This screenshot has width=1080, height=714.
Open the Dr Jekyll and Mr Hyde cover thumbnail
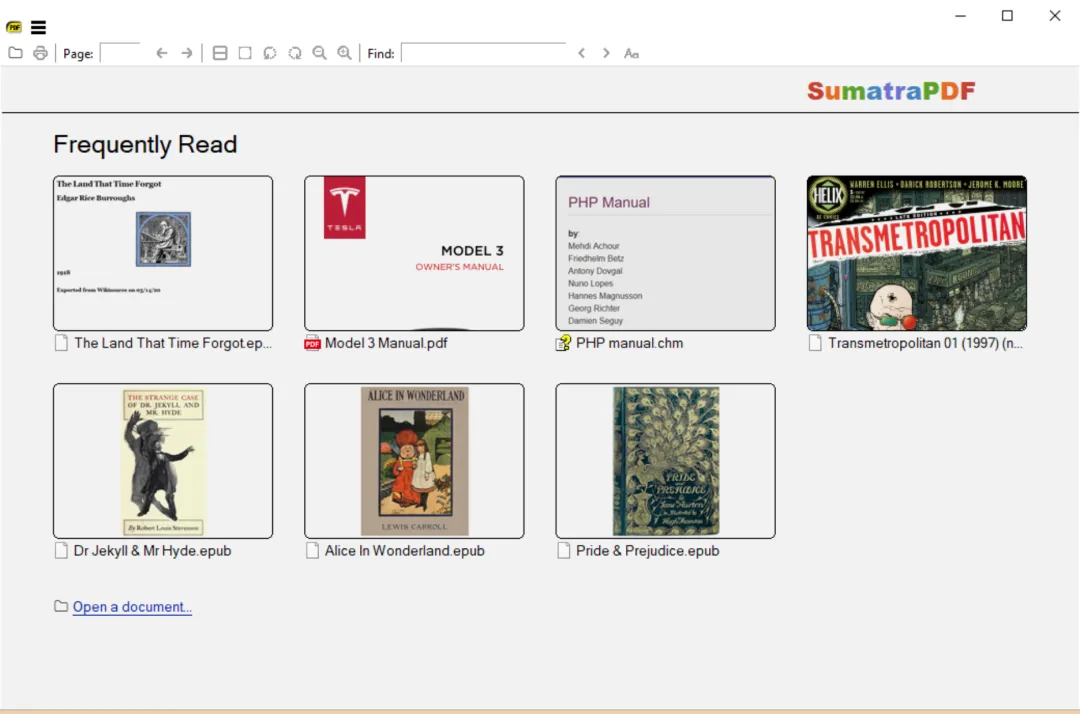[x=163, y=461]
